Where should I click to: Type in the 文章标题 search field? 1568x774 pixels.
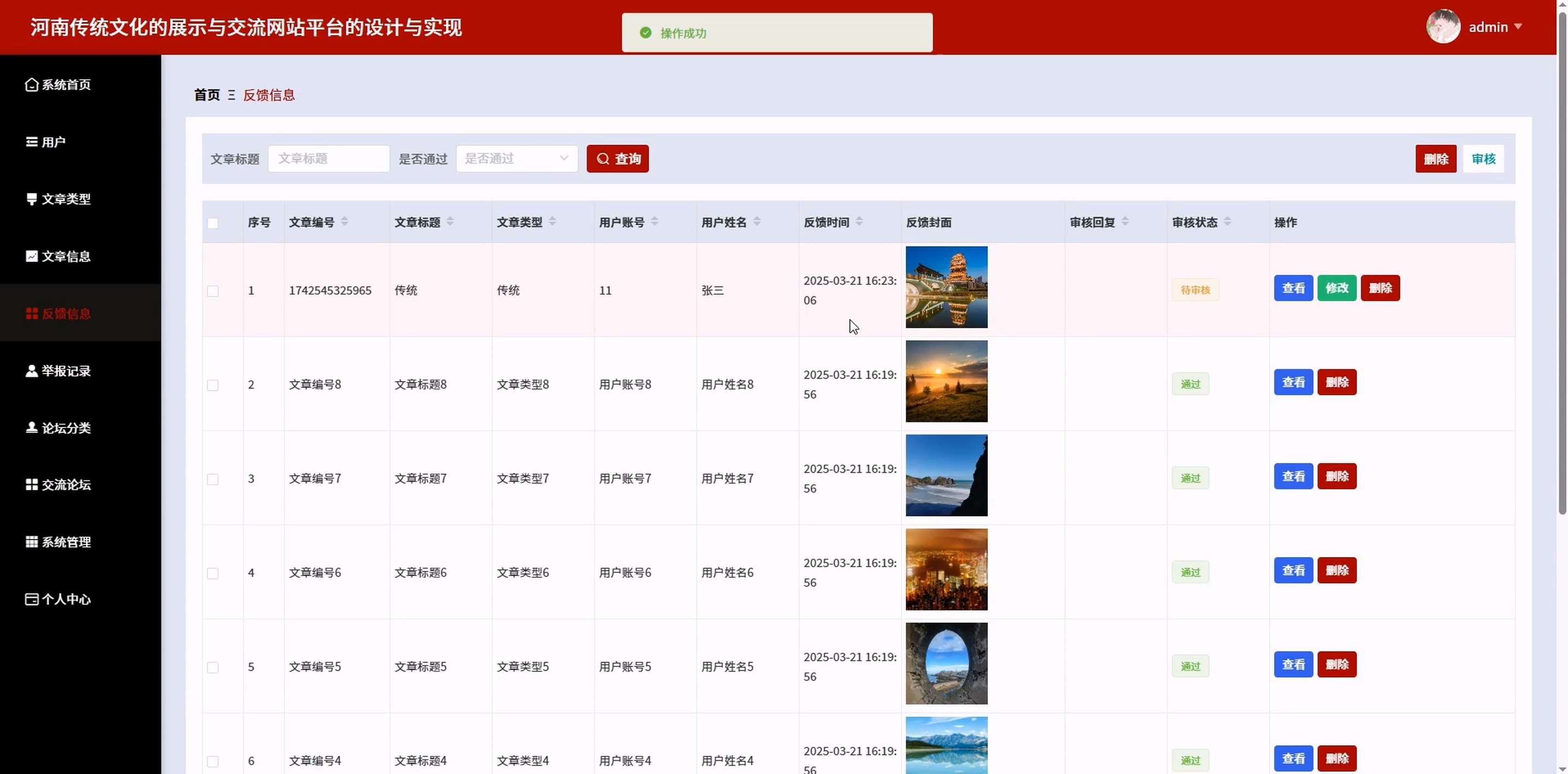coord(328,159)
